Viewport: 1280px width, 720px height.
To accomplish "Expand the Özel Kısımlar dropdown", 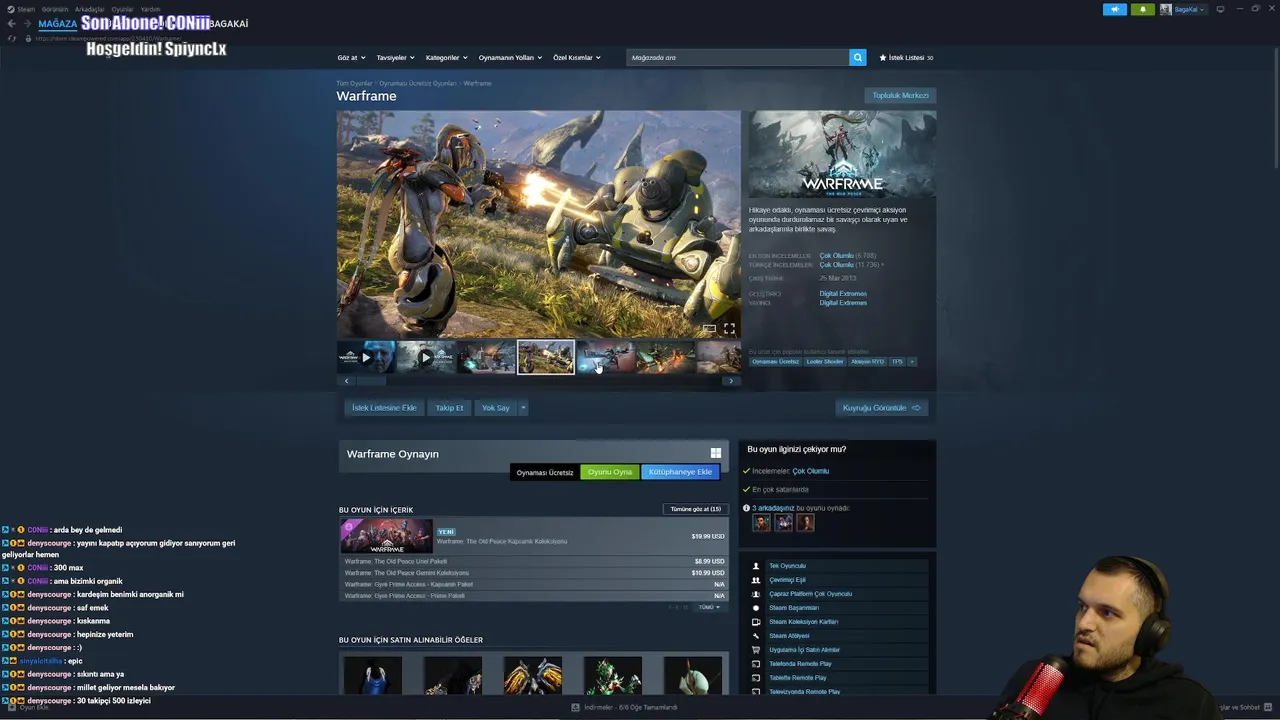I will (x=577, y=57).
